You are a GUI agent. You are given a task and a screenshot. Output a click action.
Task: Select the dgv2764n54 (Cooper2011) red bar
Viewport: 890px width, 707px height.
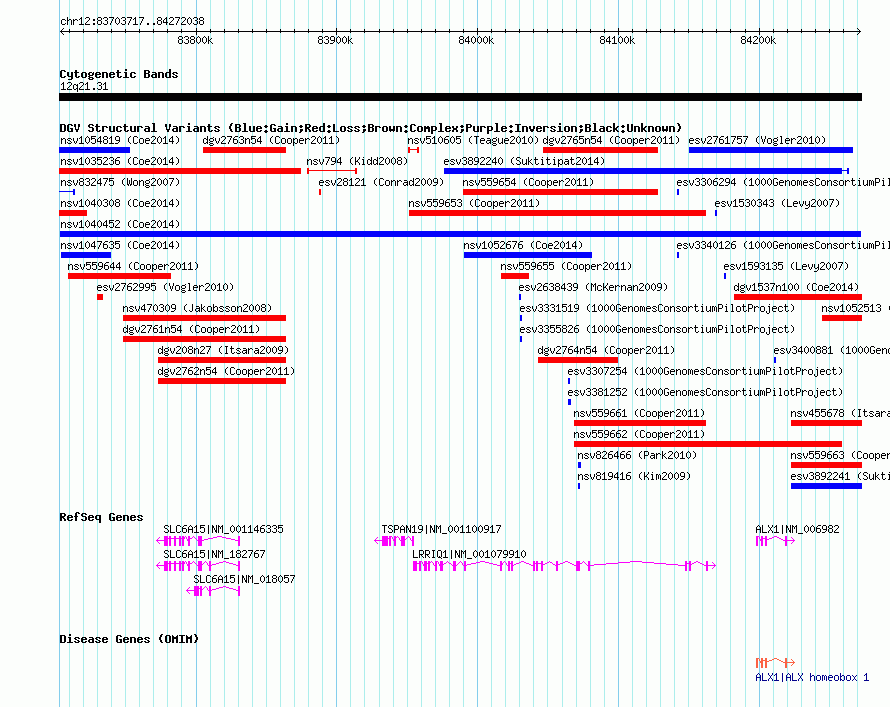pos(578,360)
